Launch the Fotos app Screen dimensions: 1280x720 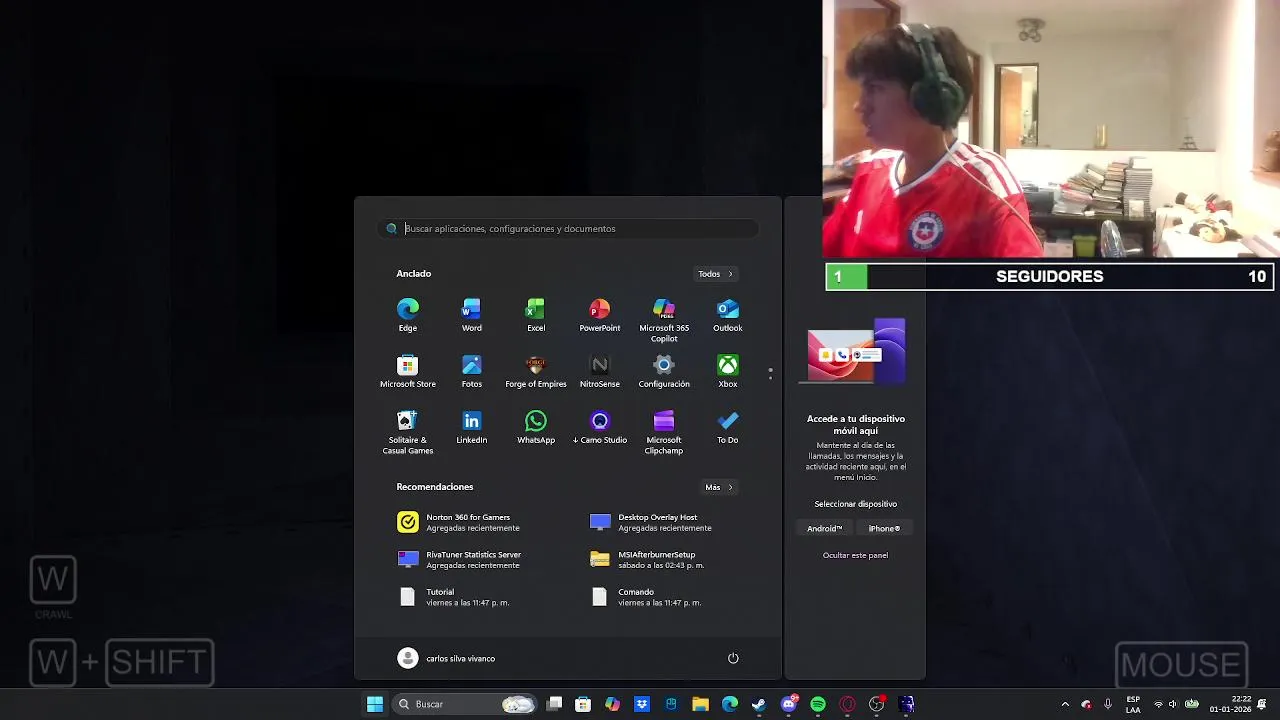click(x=472, y=371)
